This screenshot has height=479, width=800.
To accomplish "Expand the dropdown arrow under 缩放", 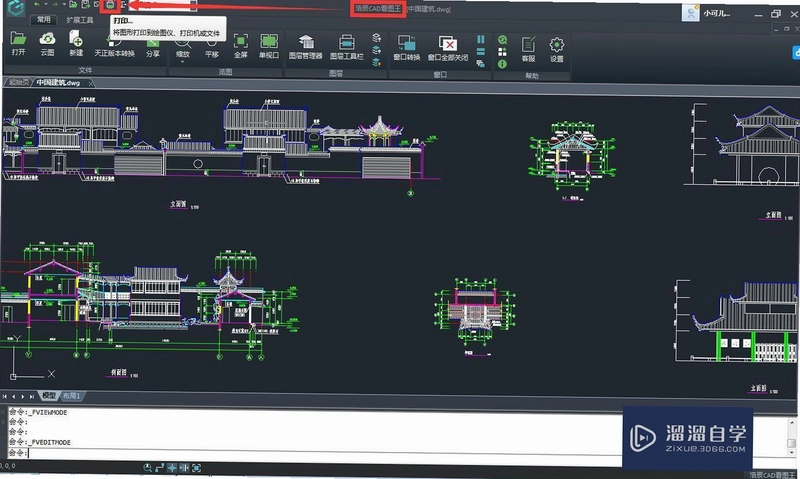I will click(183, 62).
